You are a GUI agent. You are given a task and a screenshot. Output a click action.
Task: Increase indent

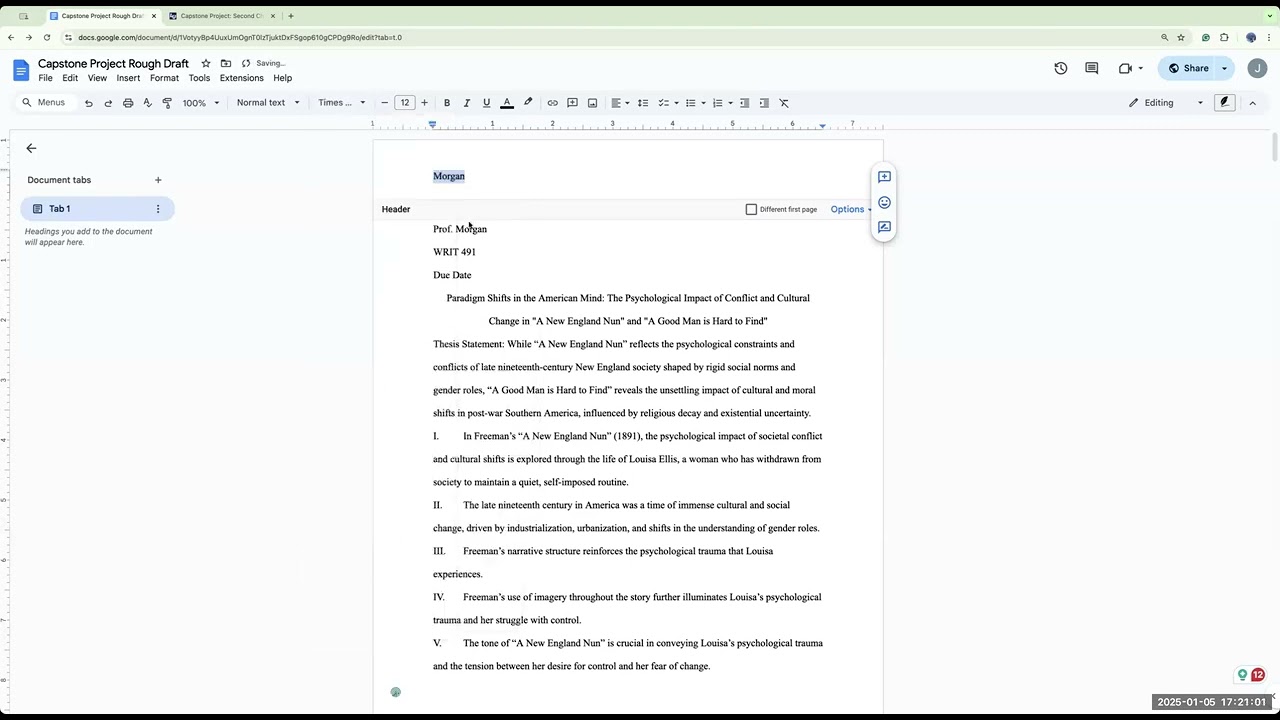(x=764, y=103)
